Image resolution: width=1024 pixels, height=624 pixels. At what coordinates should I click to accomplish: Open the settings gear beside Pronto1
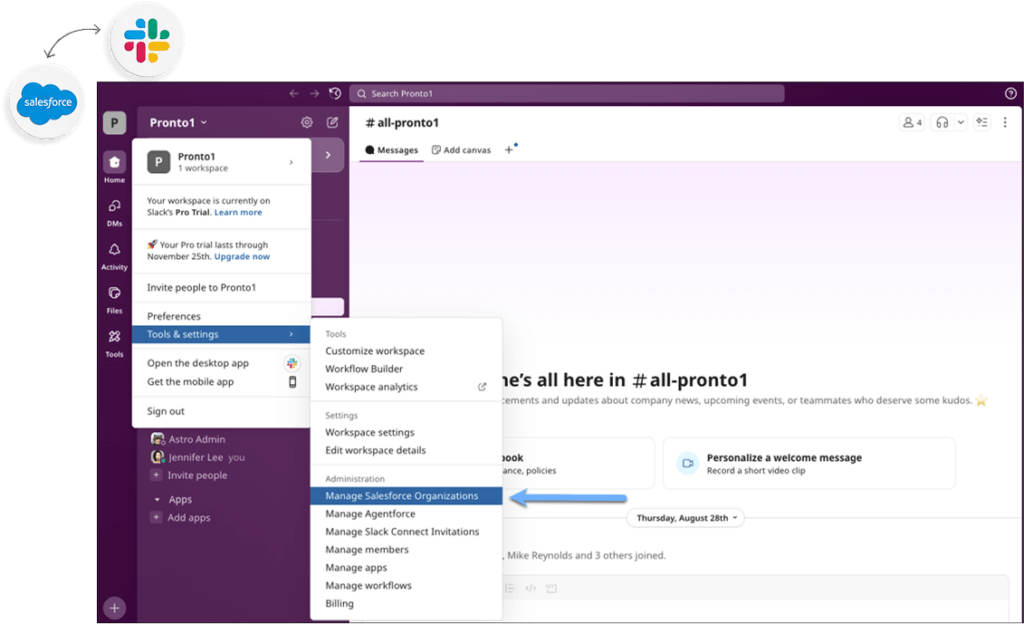pyautogui.click(x=306, y=122)
